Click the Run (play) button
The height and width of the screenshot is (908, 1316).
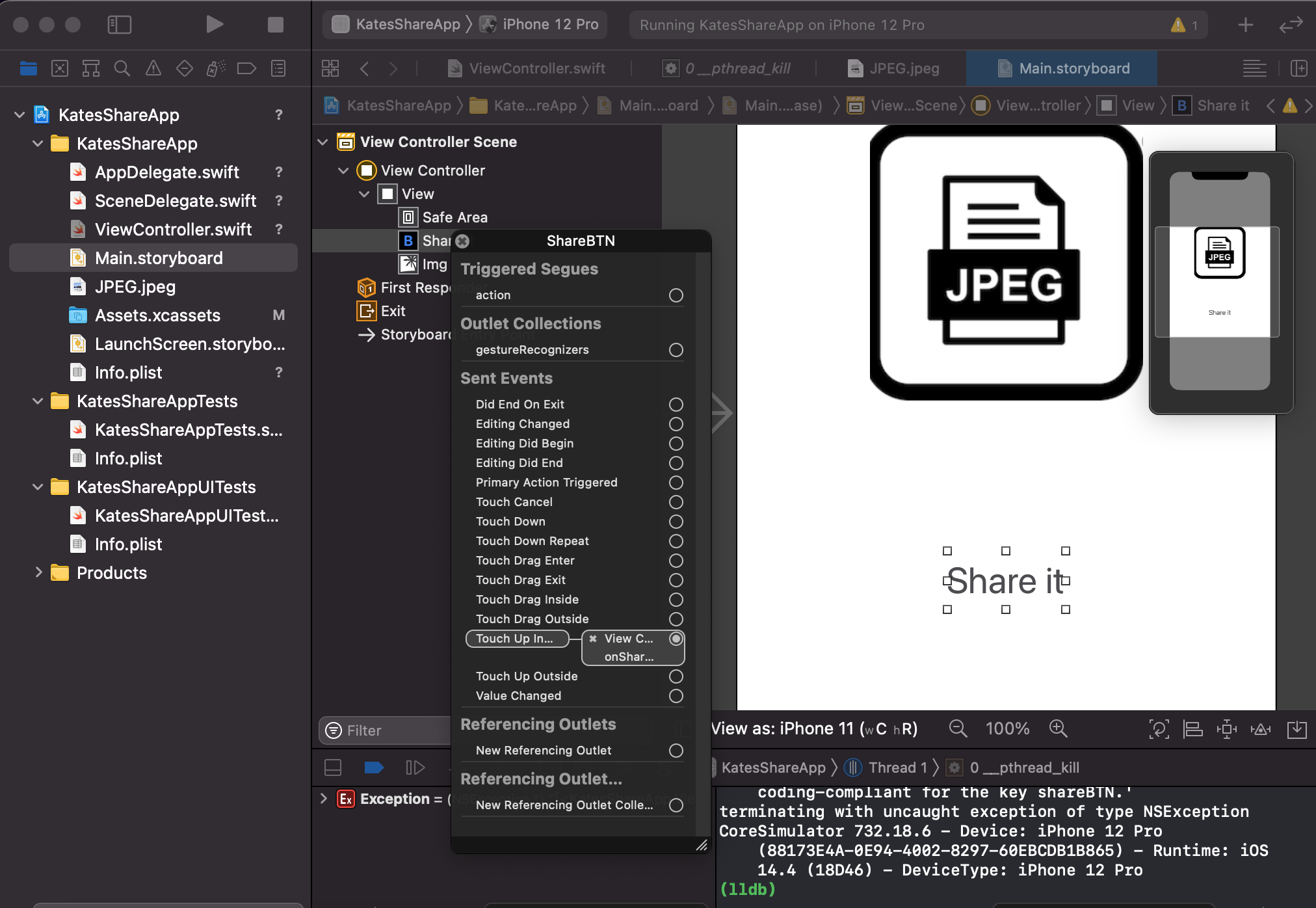(214, 25)
